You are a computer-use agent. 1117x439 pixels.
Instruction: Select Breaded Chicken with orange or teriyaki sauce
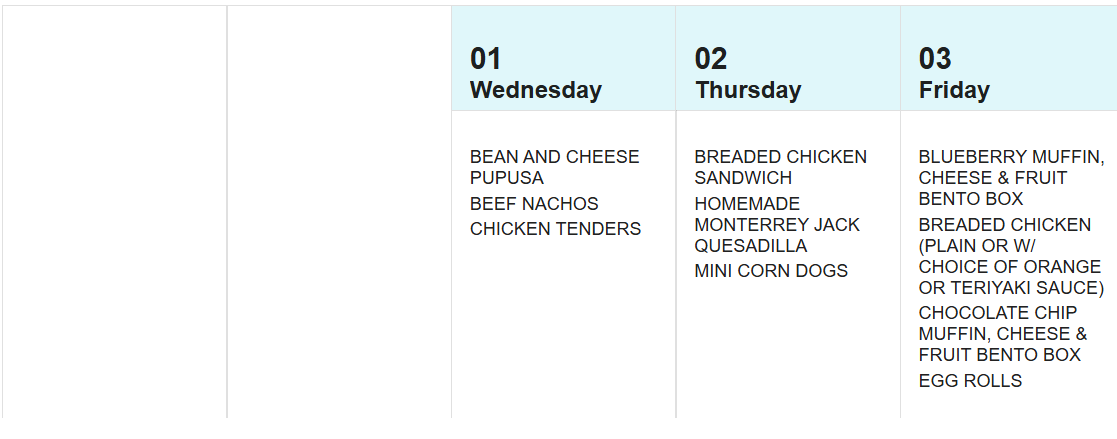click(1010, 256)
